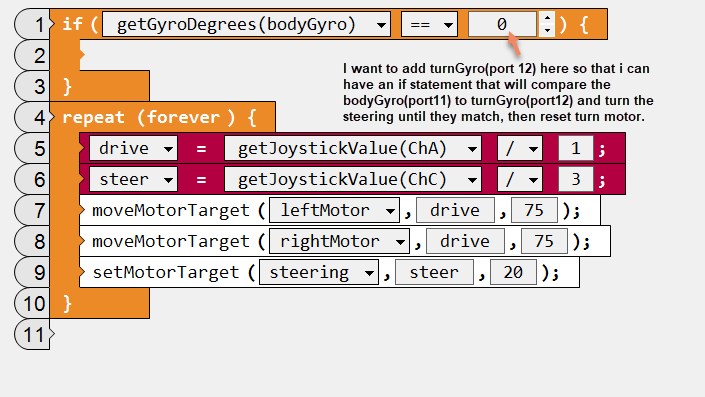Select line number 9
The width and height of the screenshot is (705, 397).
point(32,272)
